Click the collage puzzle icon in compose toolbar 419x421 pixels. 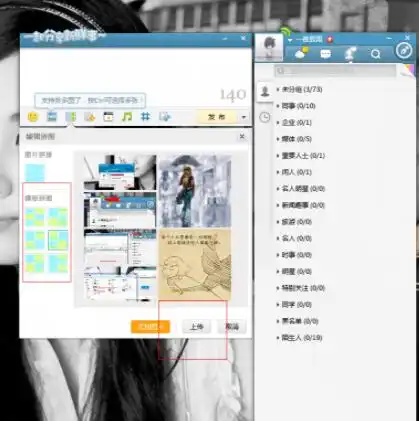[x=71, y=117]
